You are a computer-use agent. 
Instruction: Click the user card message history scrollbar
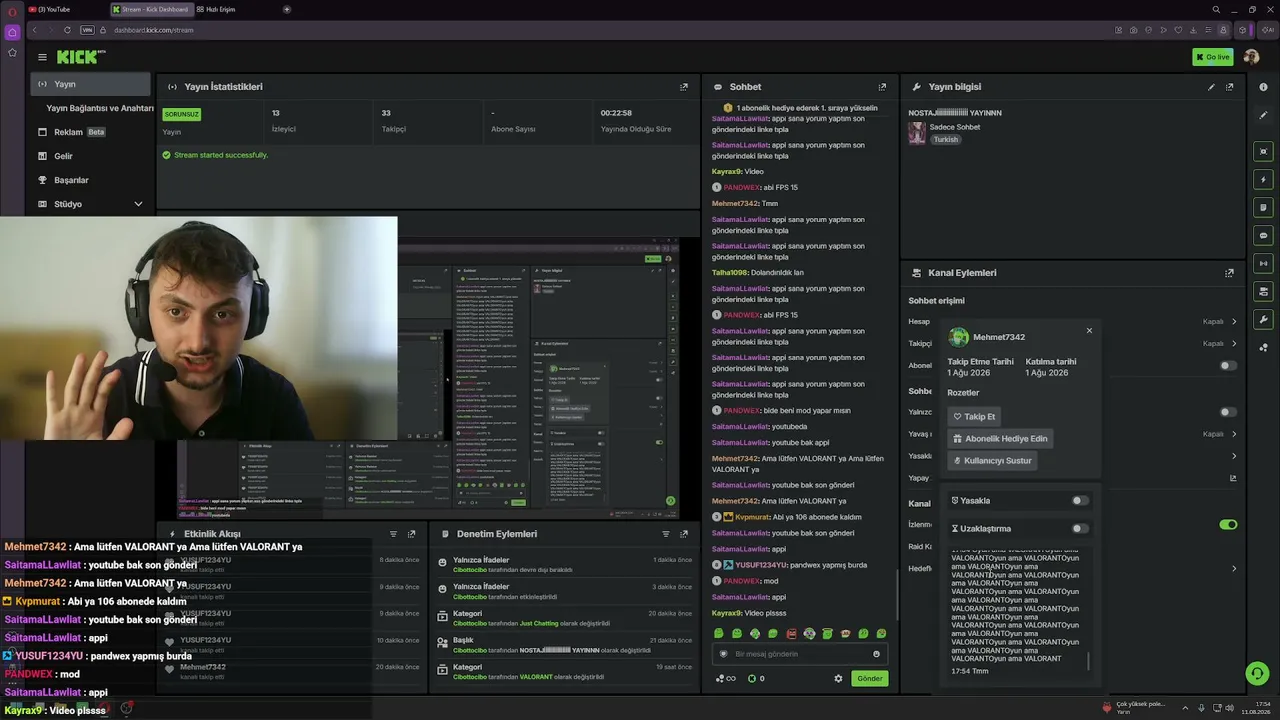[x=1088, y=661]
